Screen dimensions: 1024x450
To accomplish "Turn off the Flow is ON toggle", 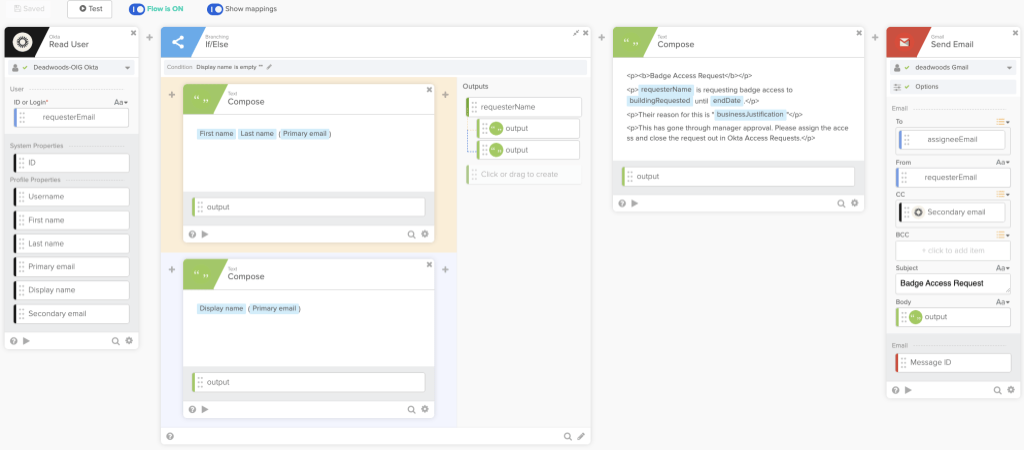I will coord(137,9).
